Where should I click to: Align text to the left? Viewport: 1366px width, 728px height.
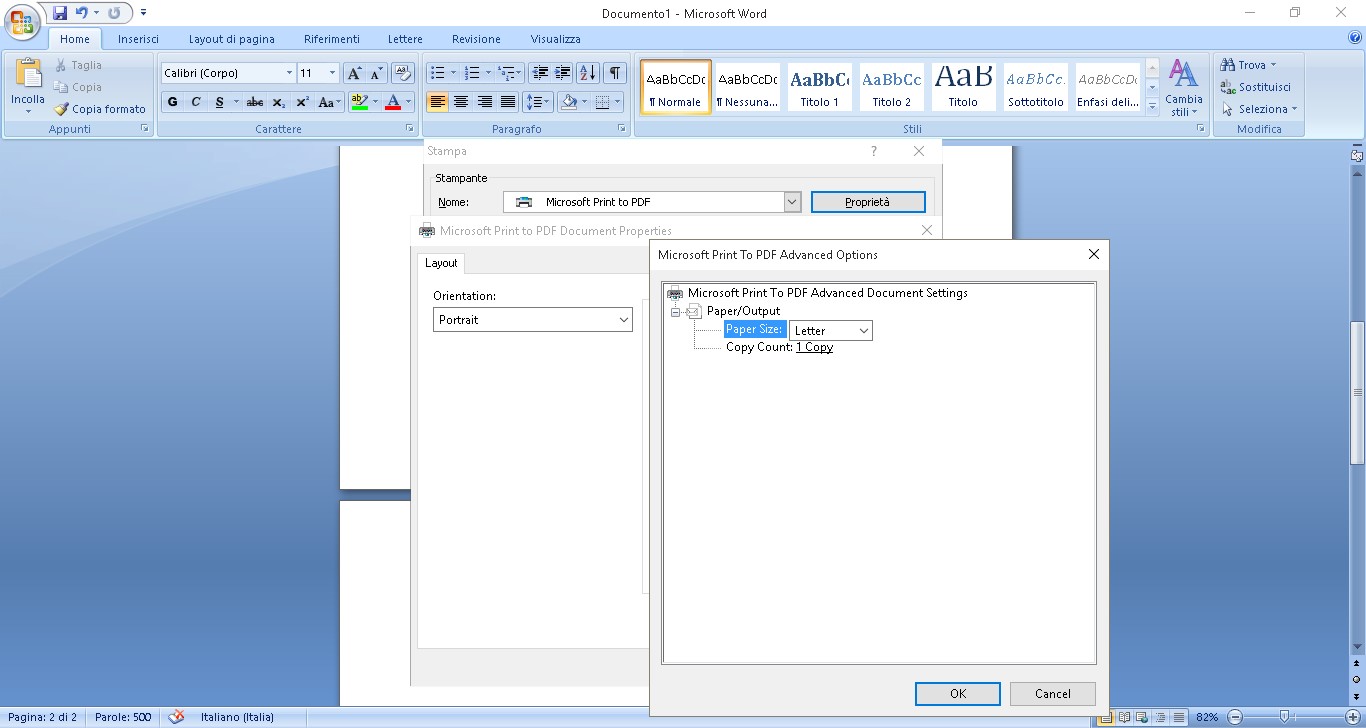pyautogui.click(x=438, y=102)
